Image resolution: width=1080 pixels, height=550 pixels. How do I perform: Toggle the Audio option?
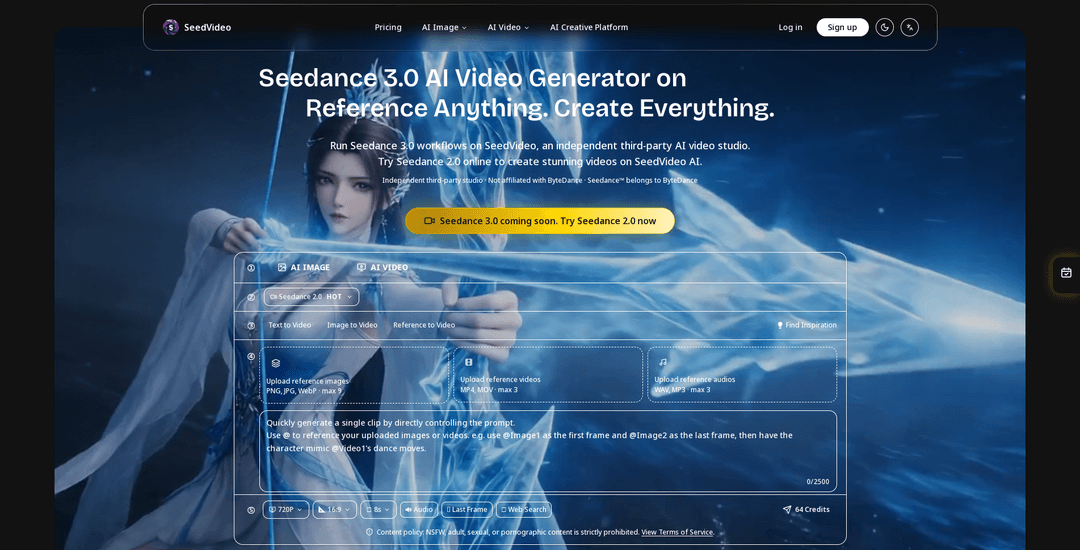click(419, 509)
